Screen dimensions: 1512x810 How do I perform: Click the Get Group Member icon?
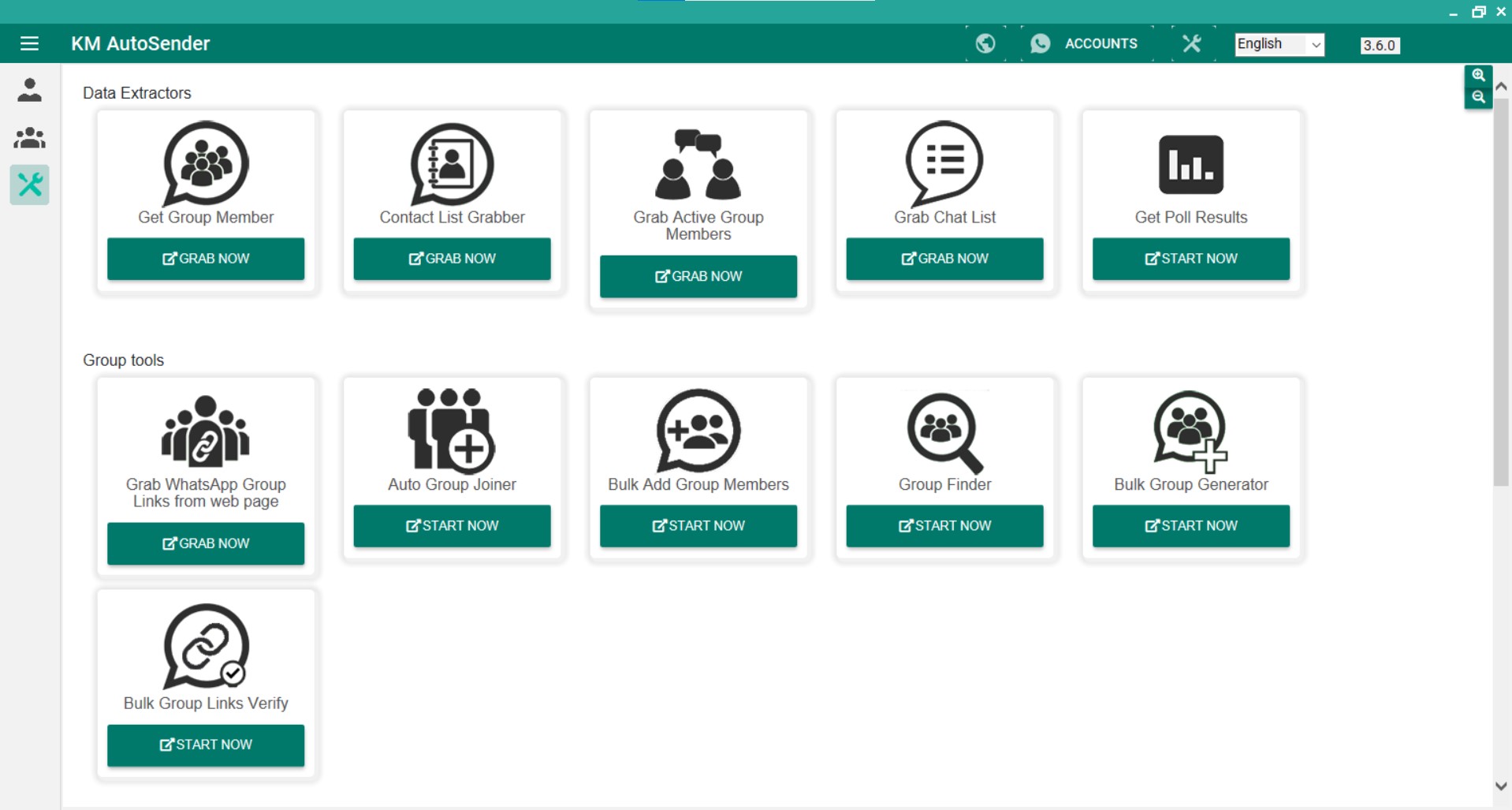coord(206,163)
